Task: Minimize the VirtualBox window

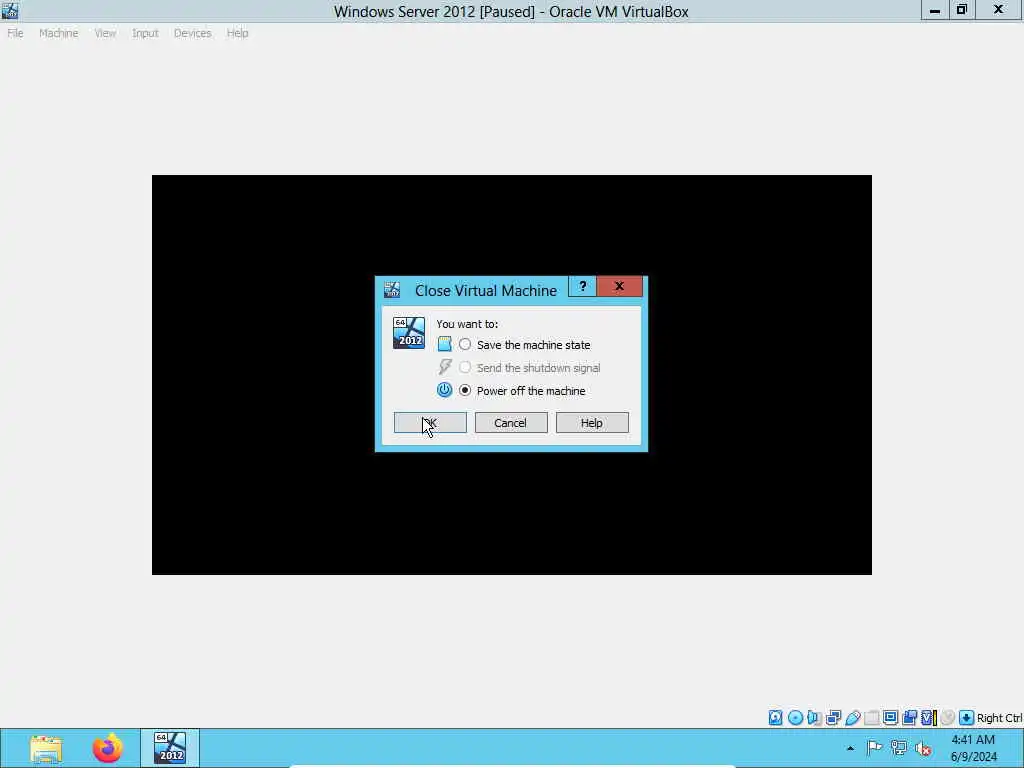Action: 935,10
